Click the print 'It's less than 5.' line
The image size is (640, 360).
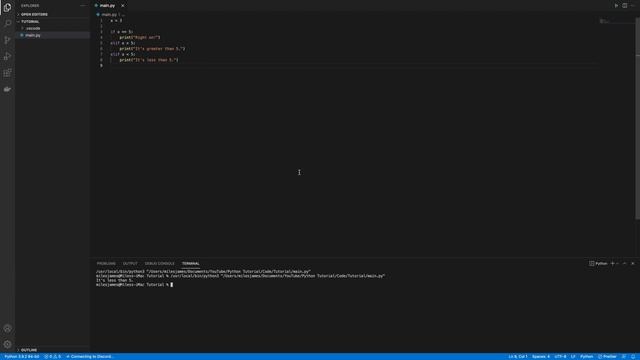click(149, 60)
